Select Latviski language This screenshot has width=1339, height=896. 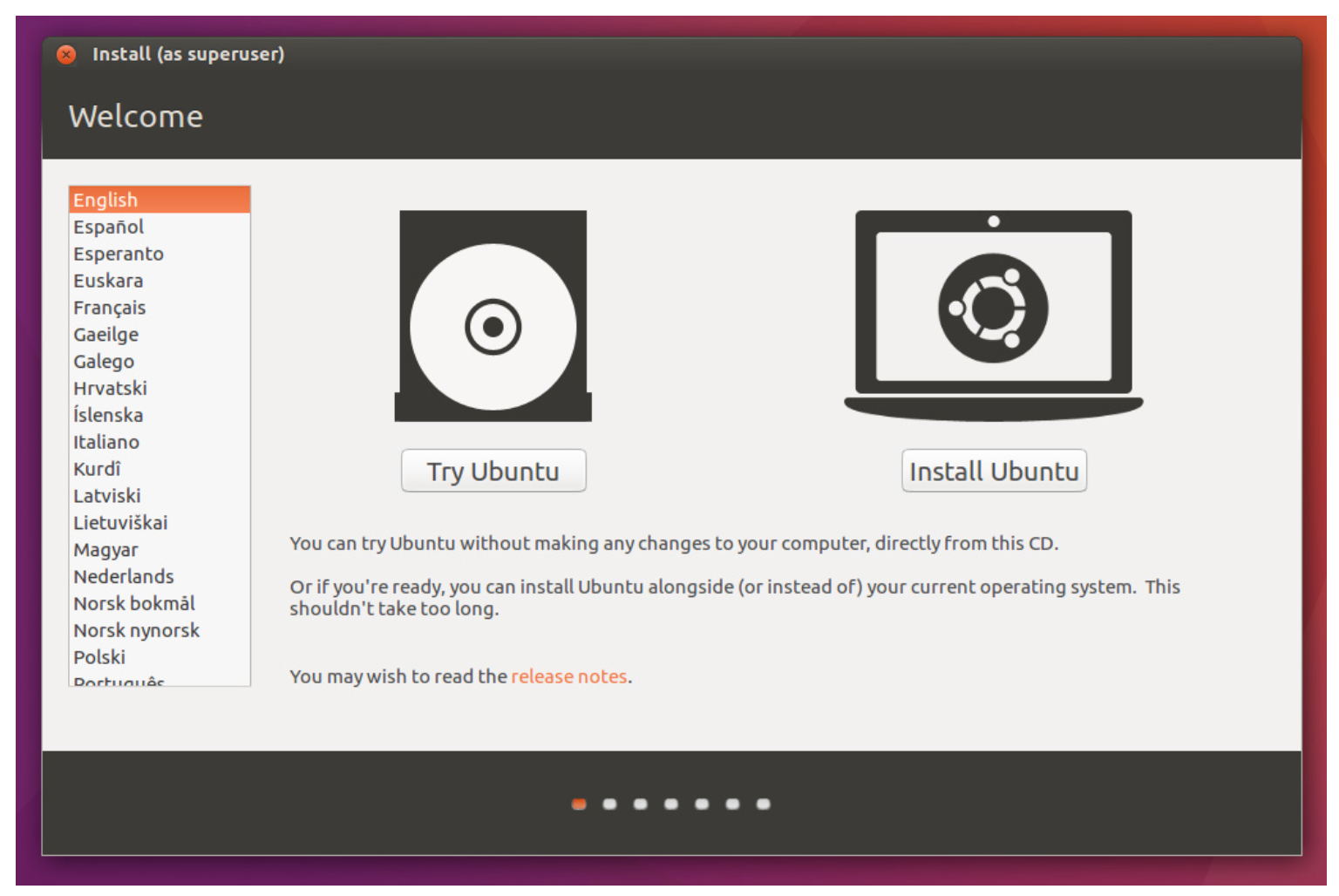(160, 496)
